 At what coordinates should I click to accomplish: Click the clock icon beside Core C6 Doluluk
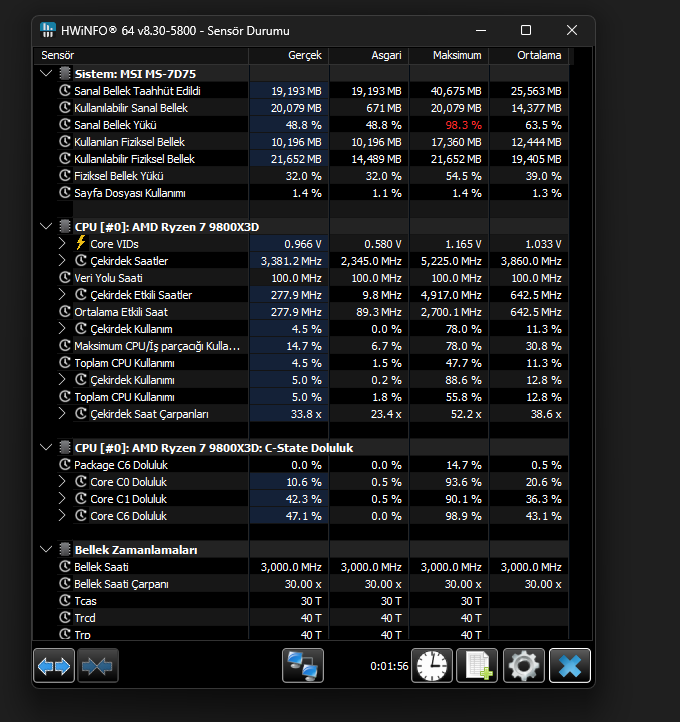pos(81,516)
